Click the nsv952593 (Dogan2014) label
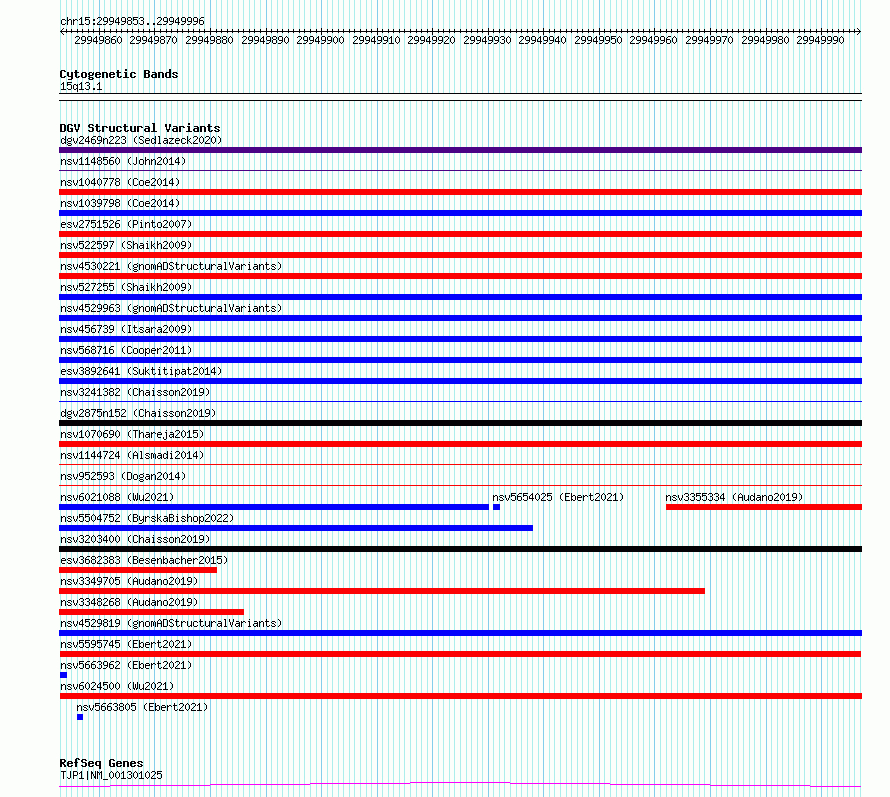This screenshot has width=890, height=797. pyautogui.click(x=123, y=476)
